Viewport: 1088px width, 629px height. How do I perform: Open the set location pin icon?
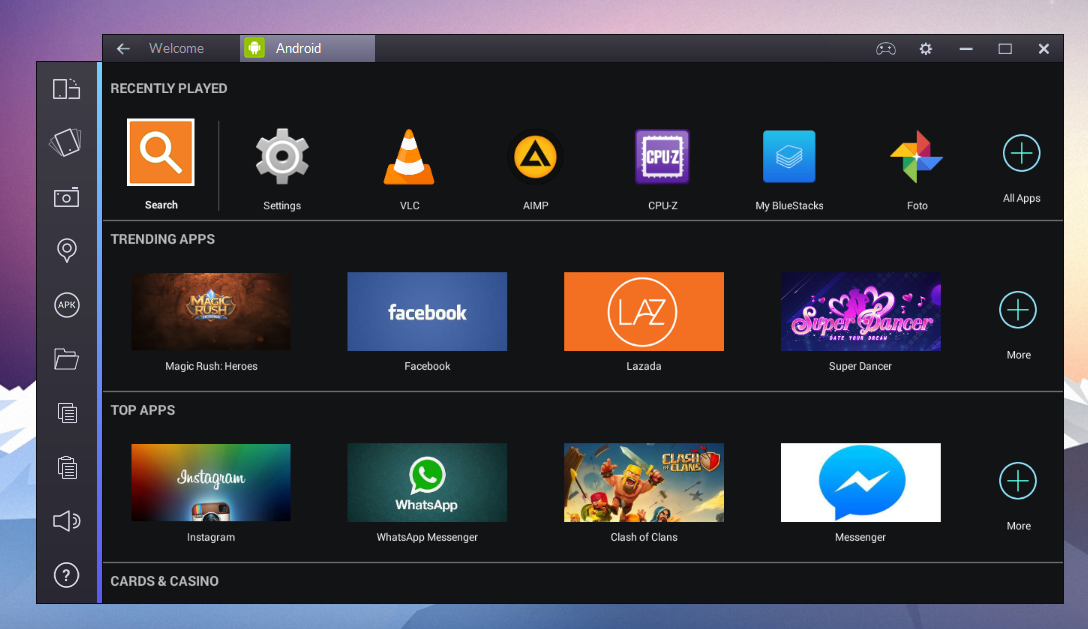point(67,250)
